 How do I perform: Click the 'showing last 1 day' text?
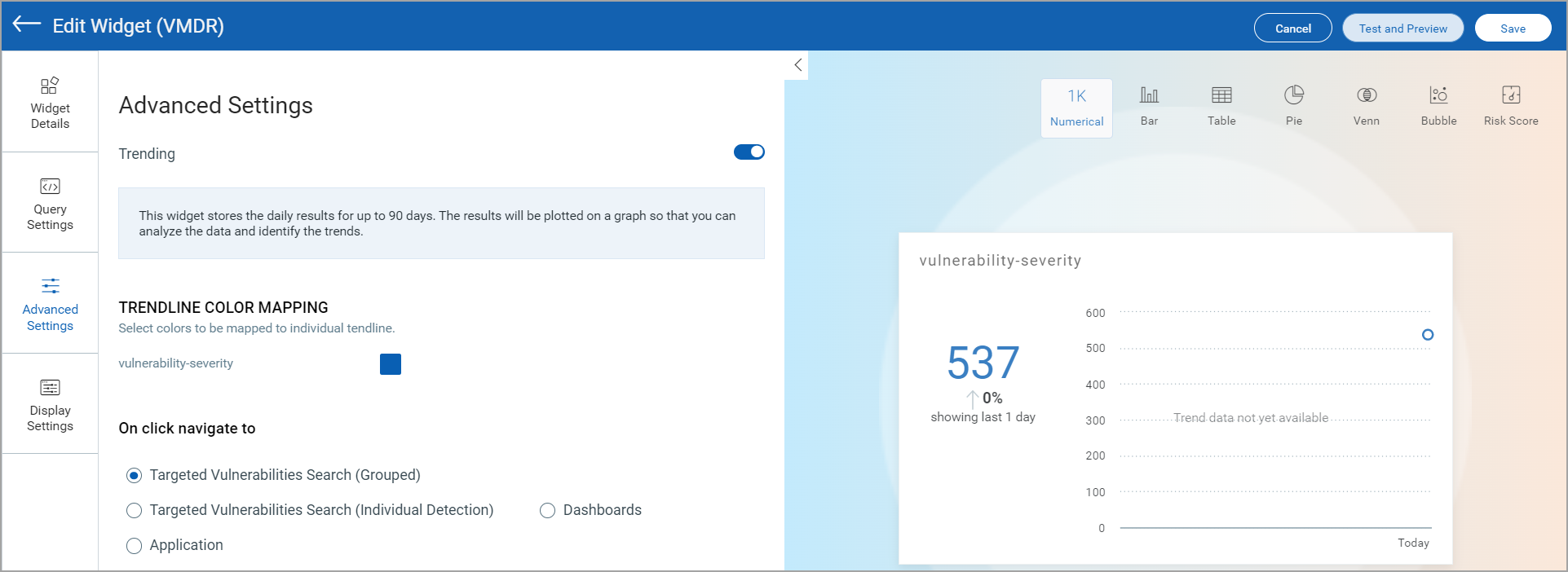tap(983, 417)
